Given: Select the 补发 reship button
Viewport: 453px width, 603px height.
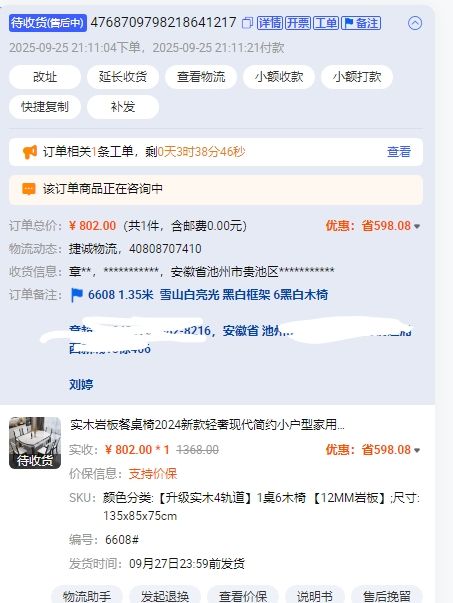Looking at the screenshot, I should point(123,107).
